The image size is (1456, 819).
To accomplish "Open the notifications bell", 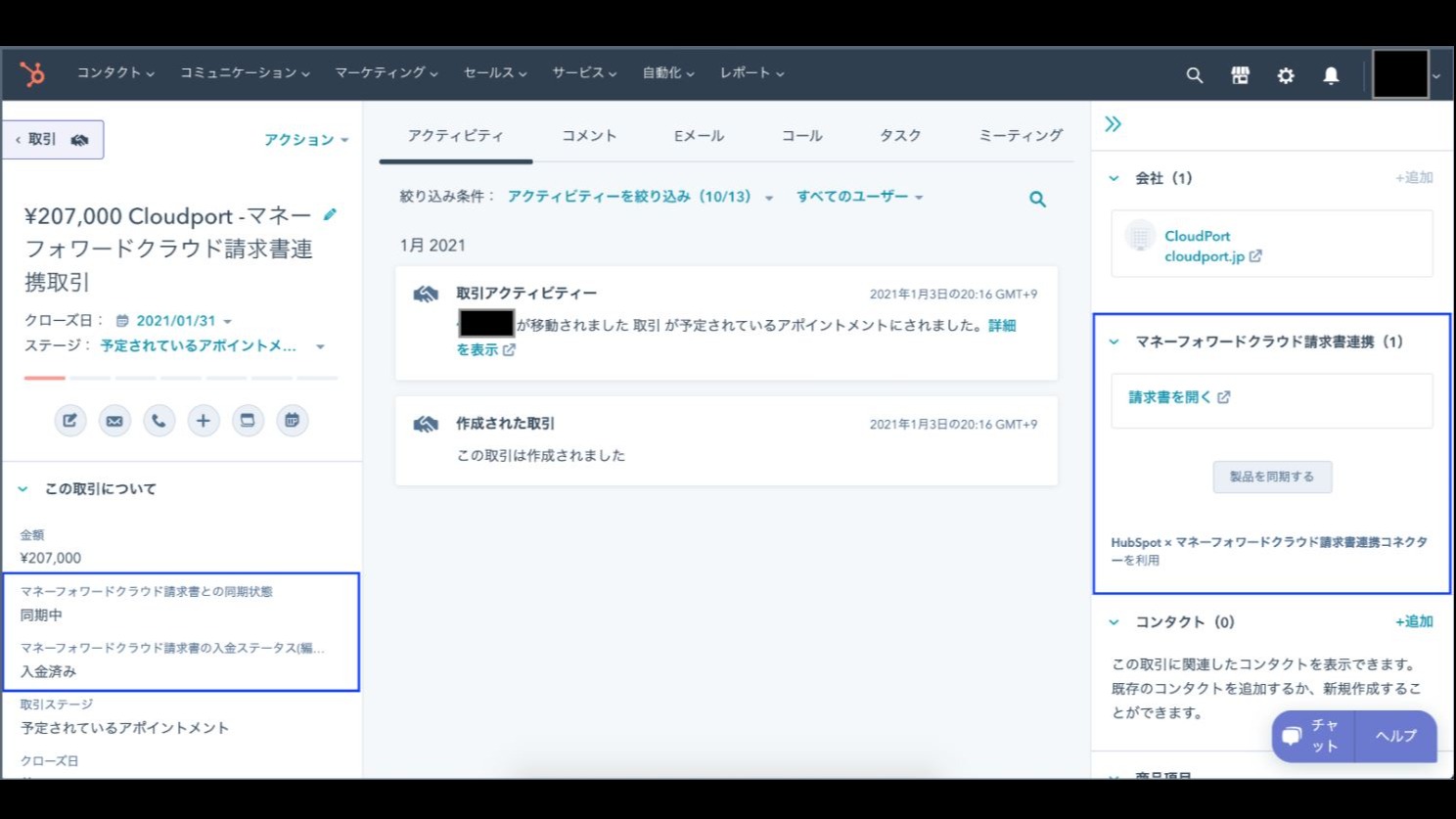I will pos(1332,74).
